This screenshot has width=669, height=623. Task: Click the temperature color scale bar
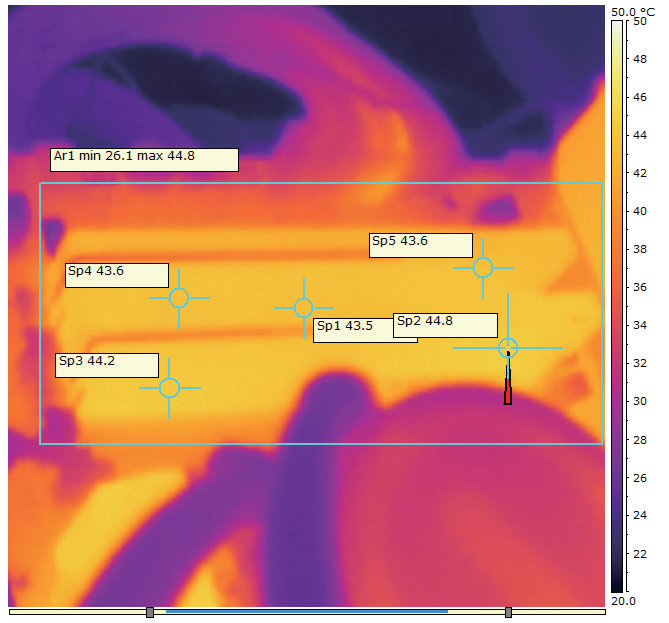pos(617,306)
